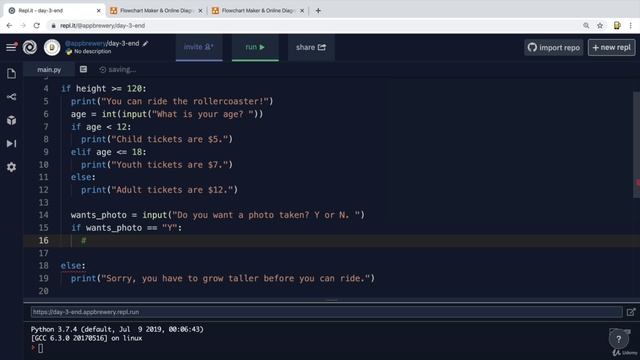Click line 'You can ride the rollercoaster!'
Screen dimensions: 640x360
pyautogui.click(x=172, y=101)
